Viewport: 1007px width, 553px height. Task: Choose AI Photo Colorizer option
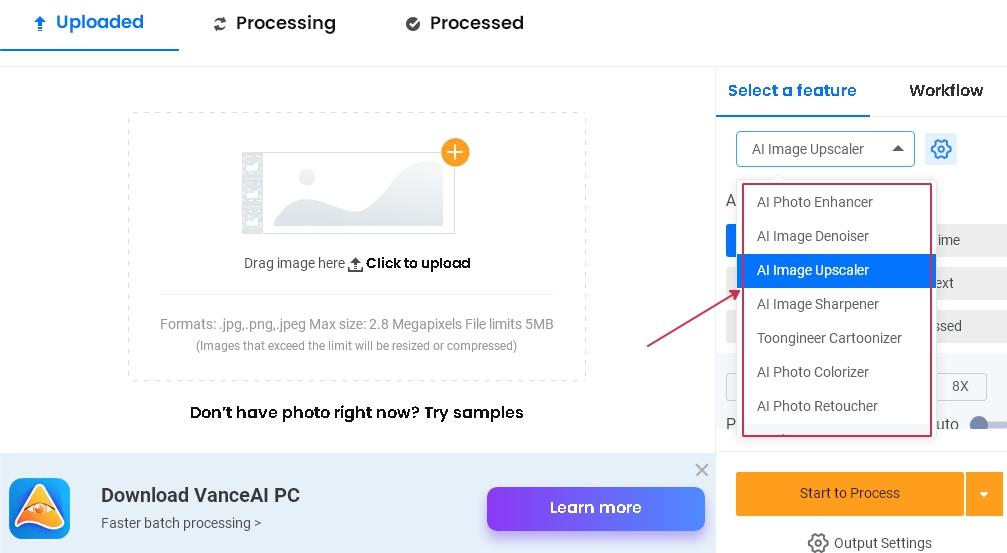[813, 372]
